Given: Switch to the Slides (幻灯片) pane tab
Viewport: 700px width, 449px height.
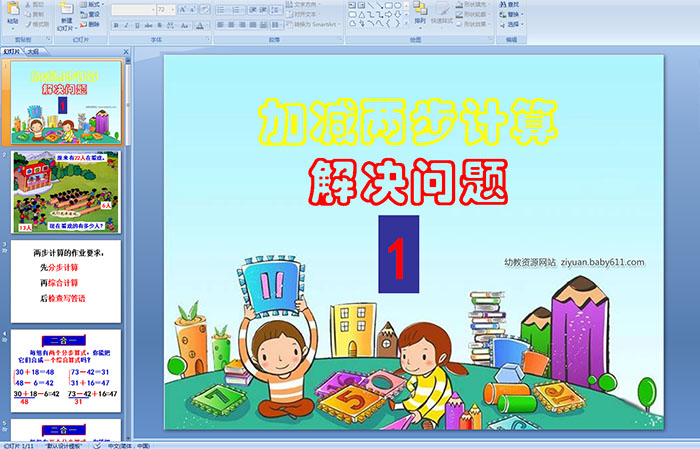Looking at the screenshot, I should coord(12,52).
